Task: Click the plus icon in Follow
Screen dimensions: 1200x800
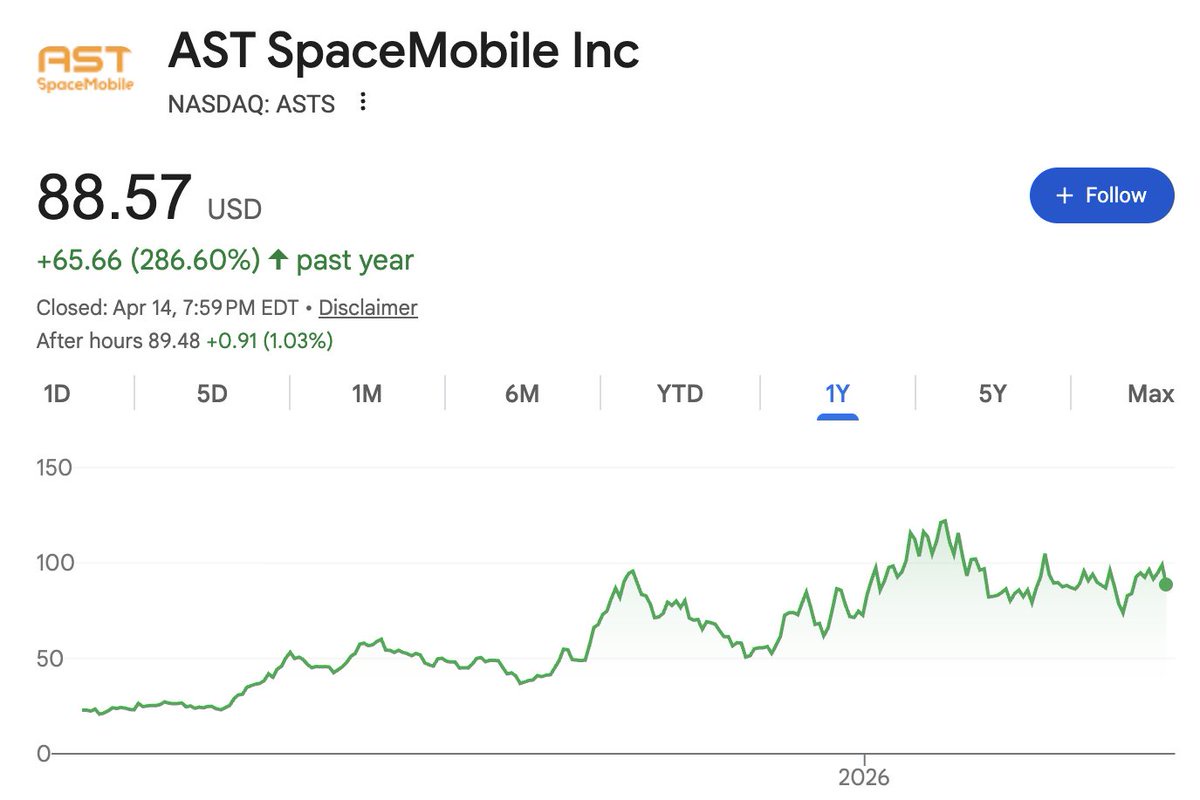Action: (1064, 195)
